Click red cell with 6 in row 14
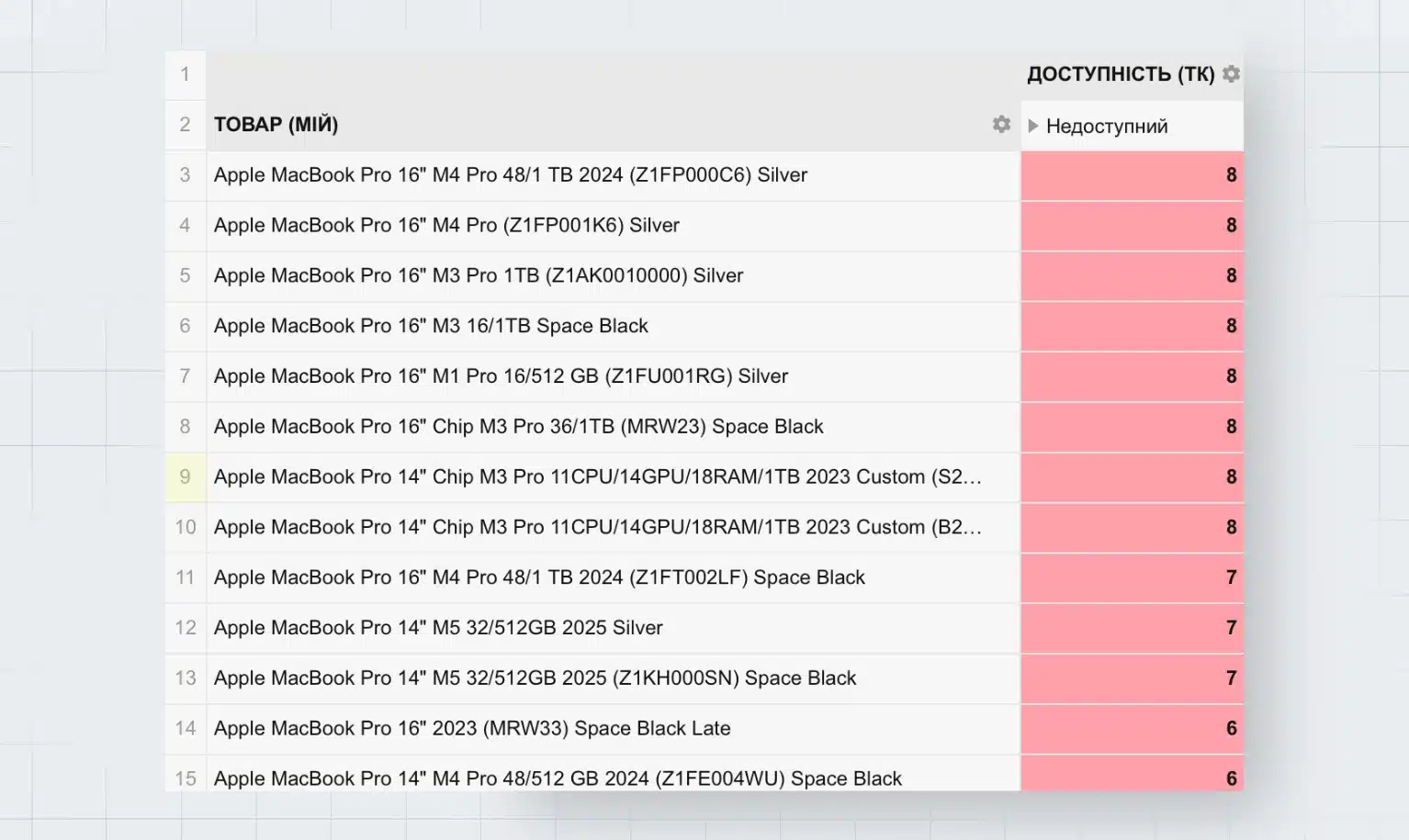Screen dimensions: 1409x840 tap(1132, 729)
